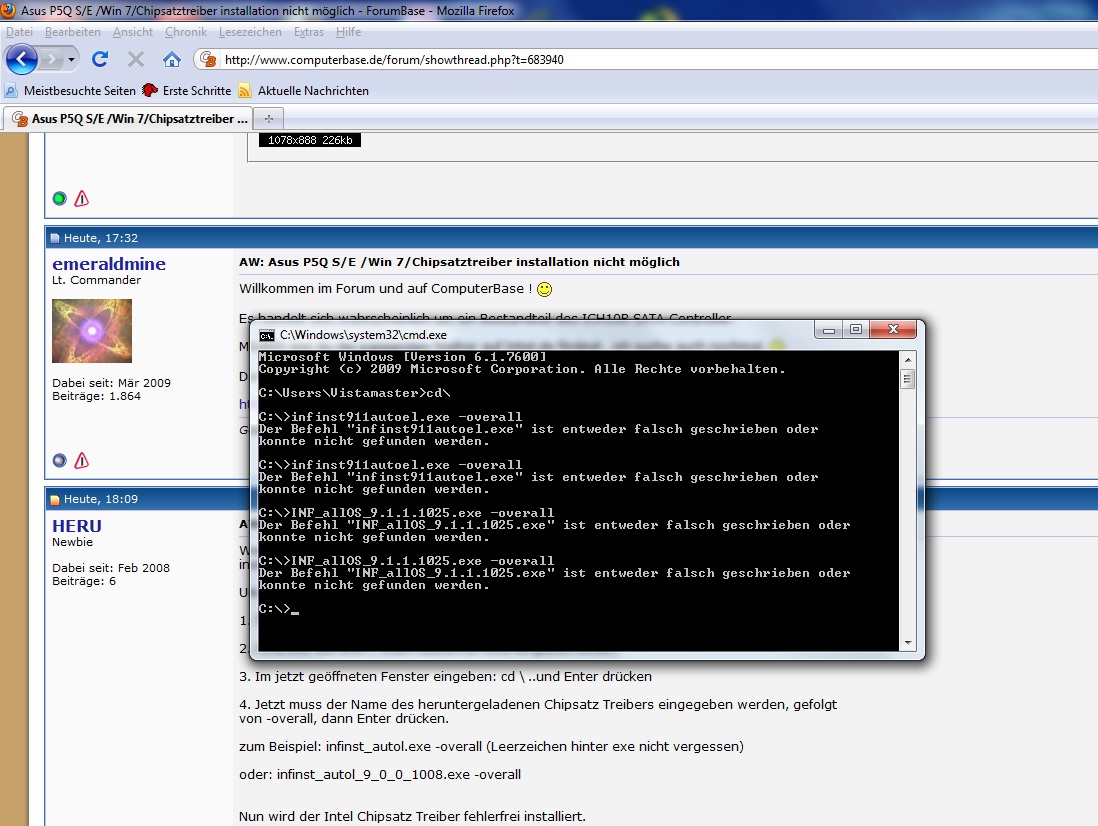
Task: Open the back/forward history dropdown arrow
Action: [x=71, y=60]
